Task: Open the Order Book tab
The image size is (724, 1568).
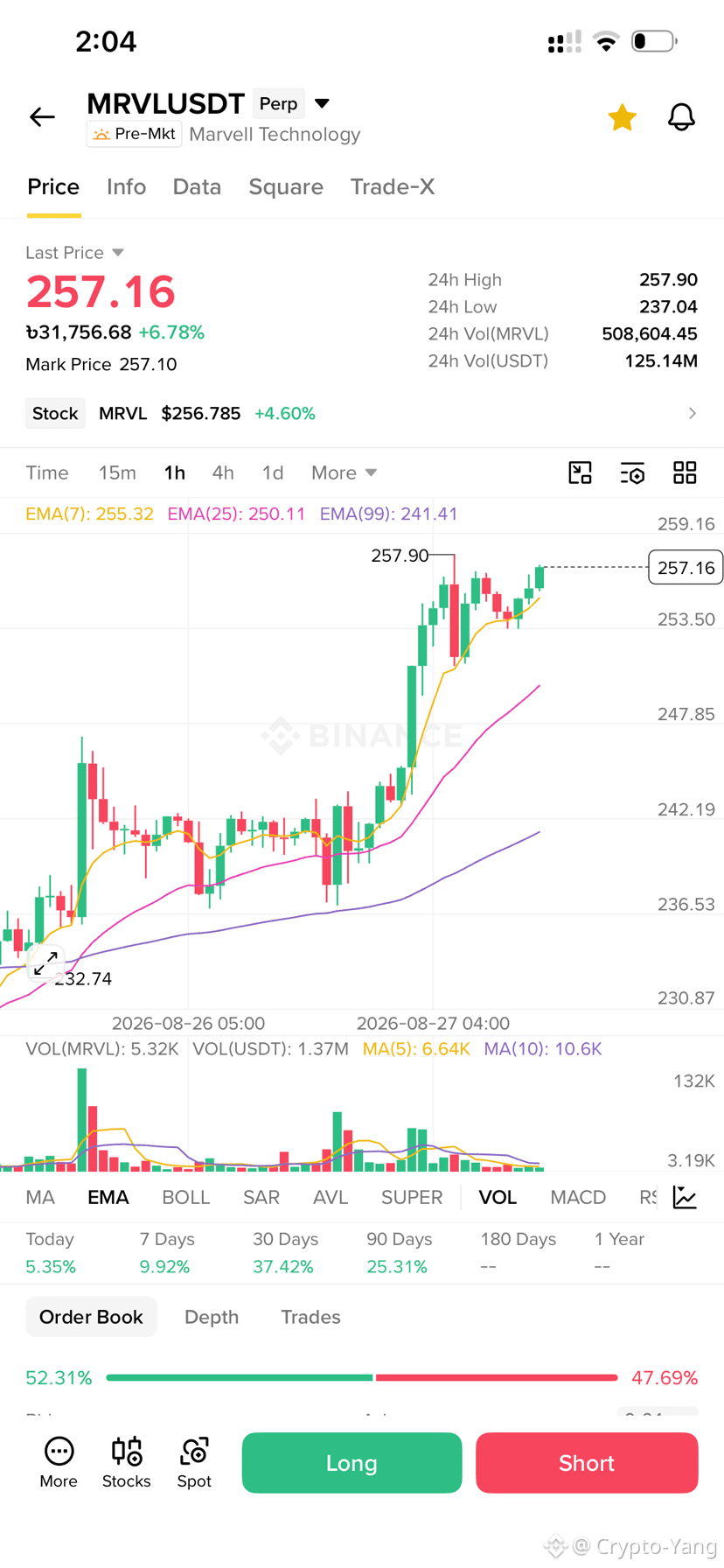Action: [91, 1317]
